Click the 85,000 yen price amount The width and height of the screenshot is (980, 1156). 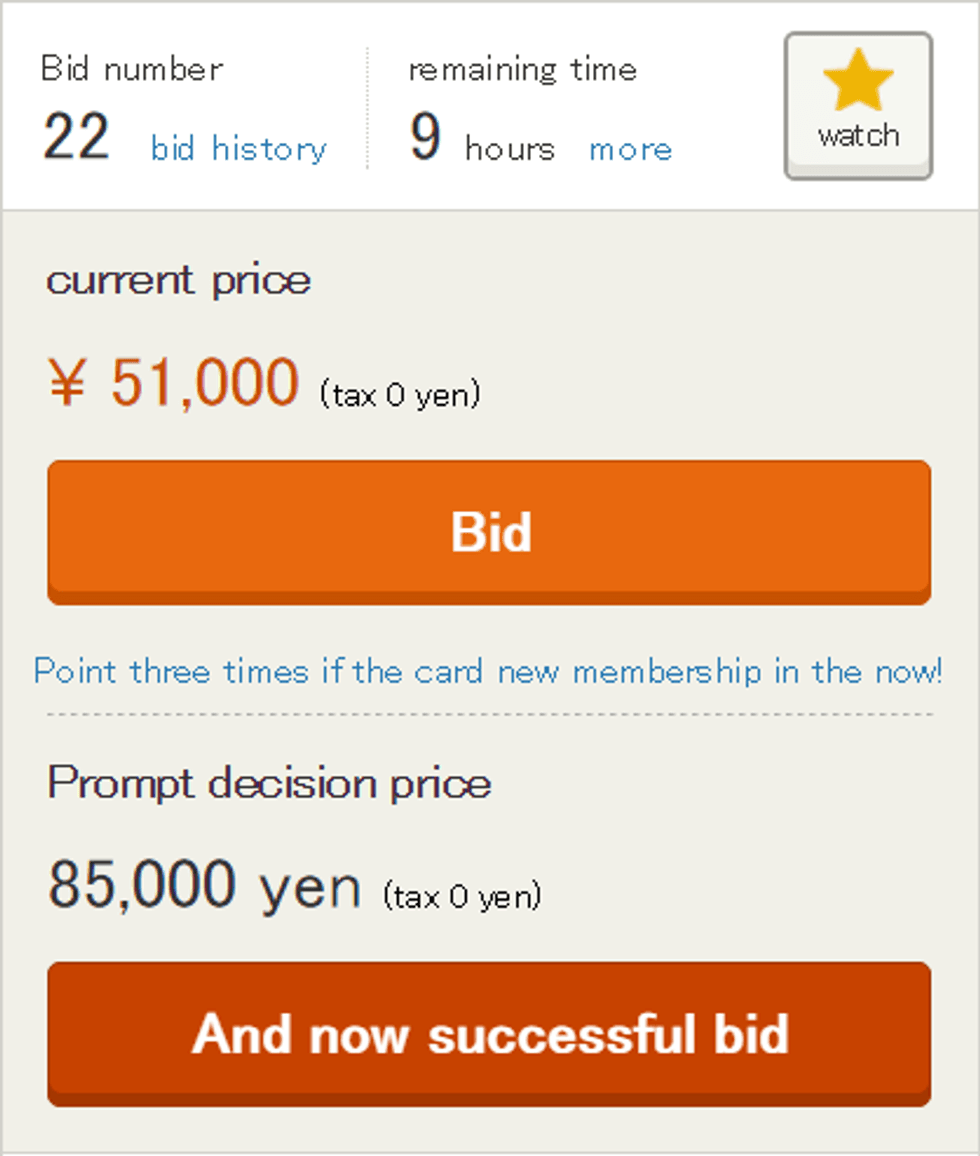(204, 886)
